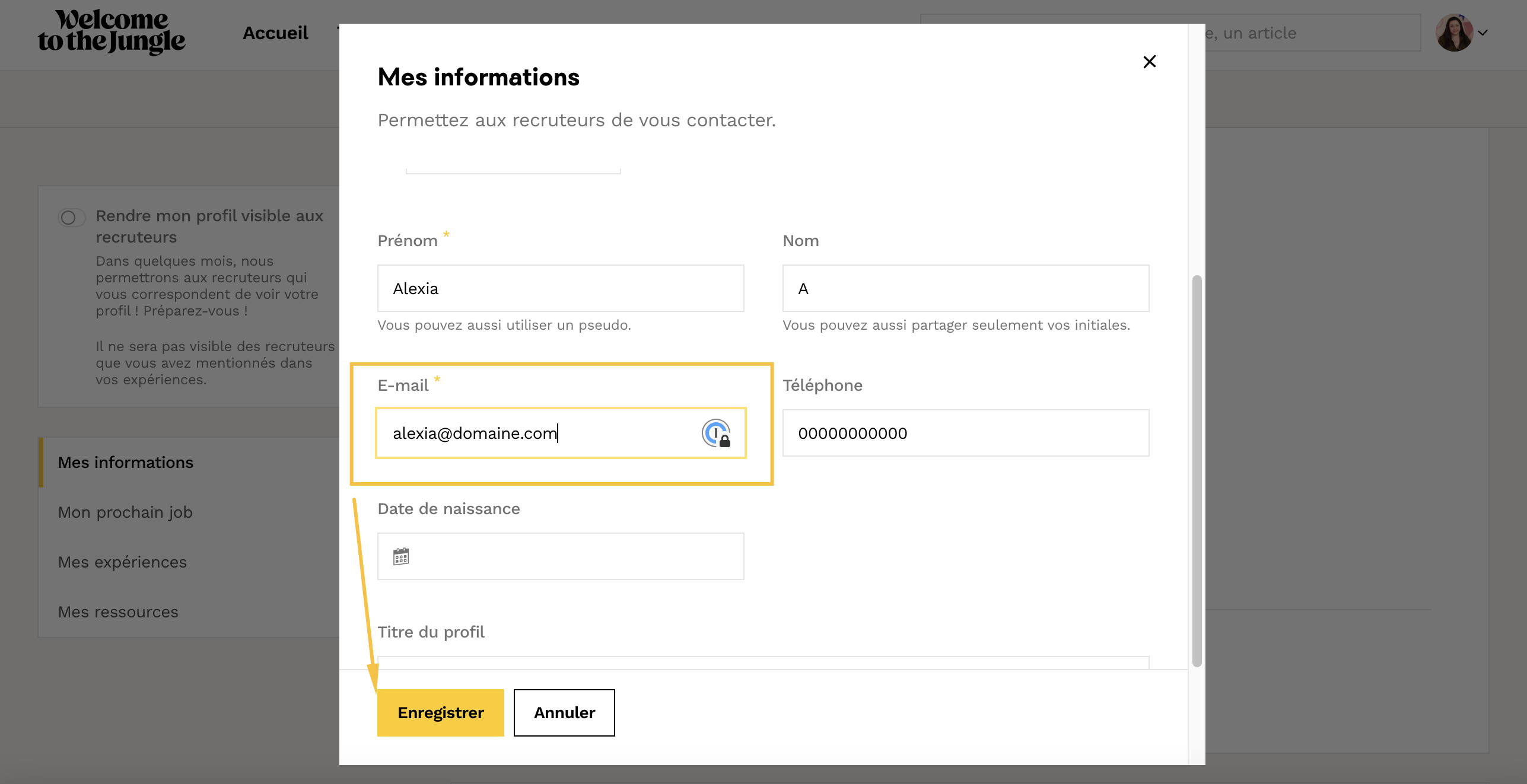Toggle profile visibility to recruiters
Screen dimensions: 1527x784
pos(72,218)
